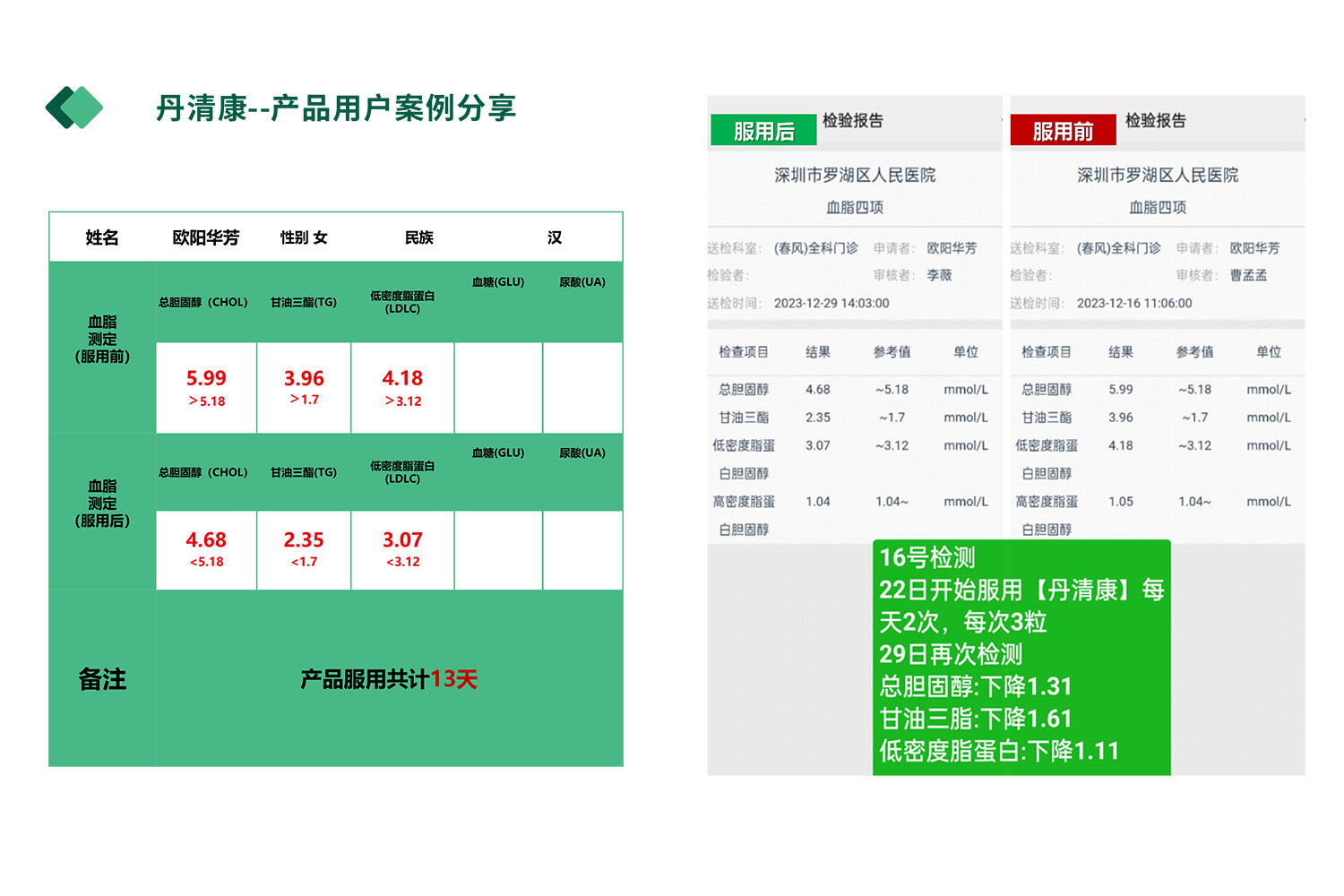The width and height of the screenshot is (1344, 896).
Task: Click the 备注 label cell
Action: coord(102,679)
